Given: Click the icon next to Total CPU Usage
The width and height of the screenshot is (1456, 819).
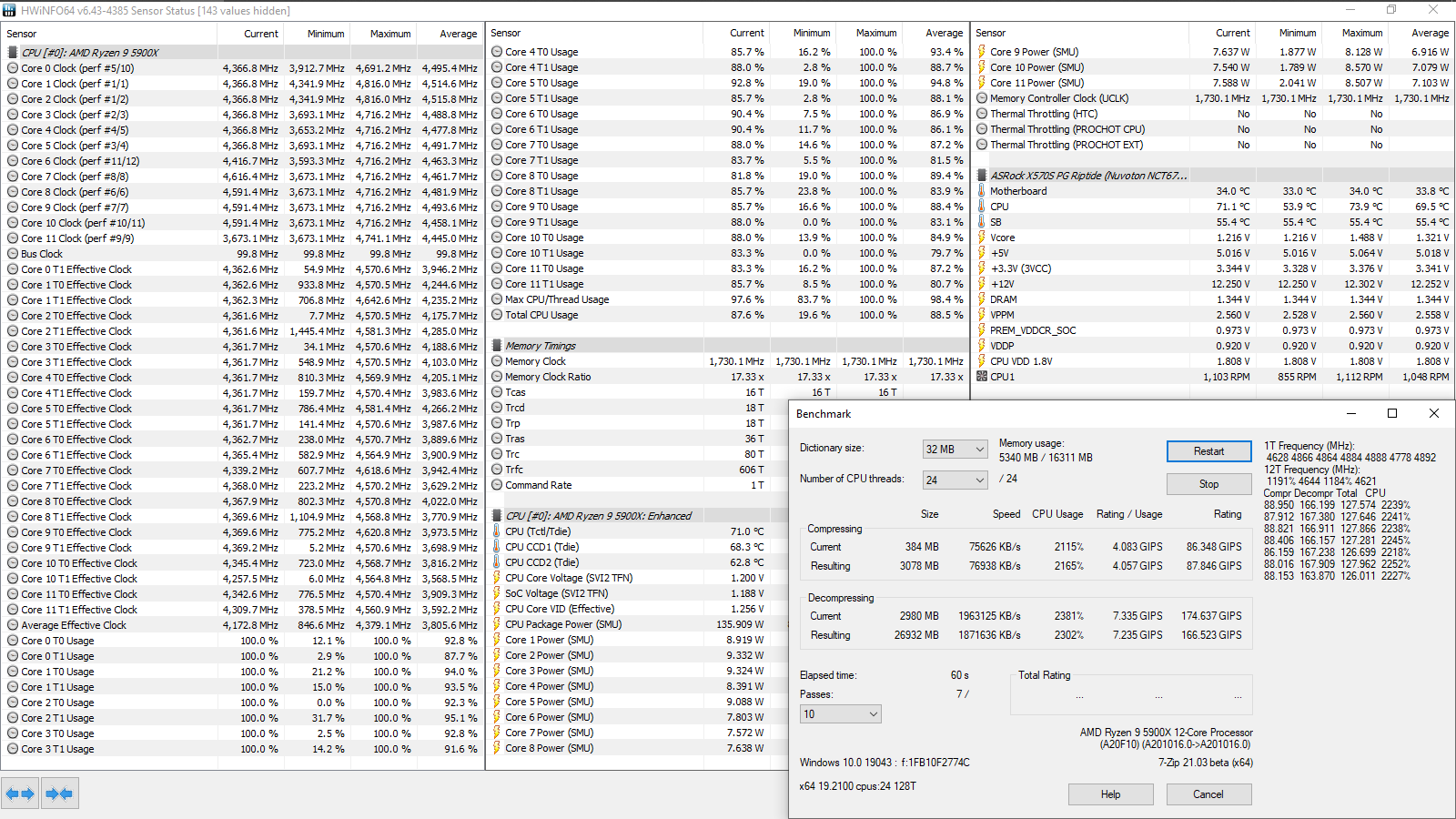Looking at the screenshot, I should [497, 315].
